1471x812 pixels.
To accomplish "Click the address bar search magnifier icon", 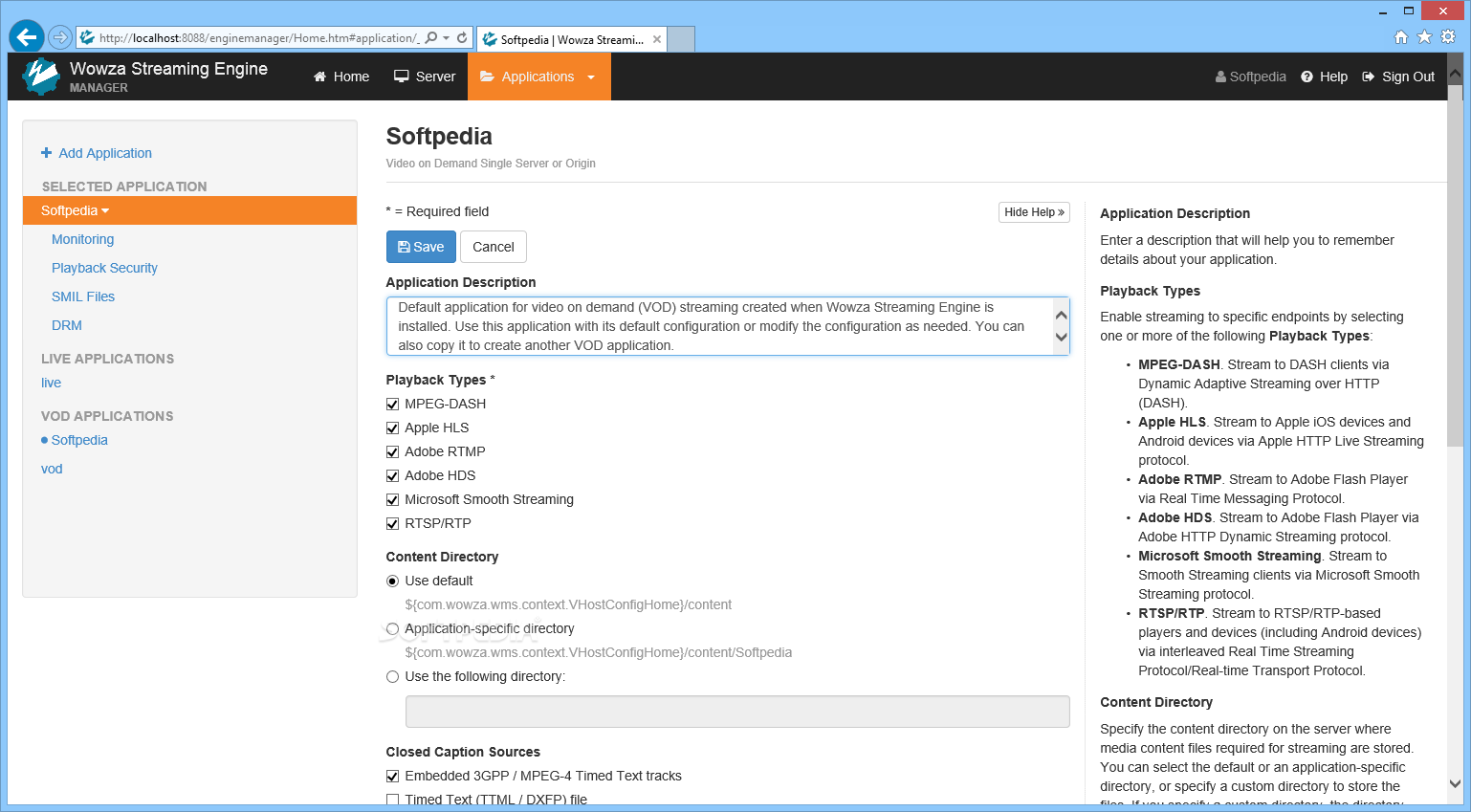I will pos(431,37).
